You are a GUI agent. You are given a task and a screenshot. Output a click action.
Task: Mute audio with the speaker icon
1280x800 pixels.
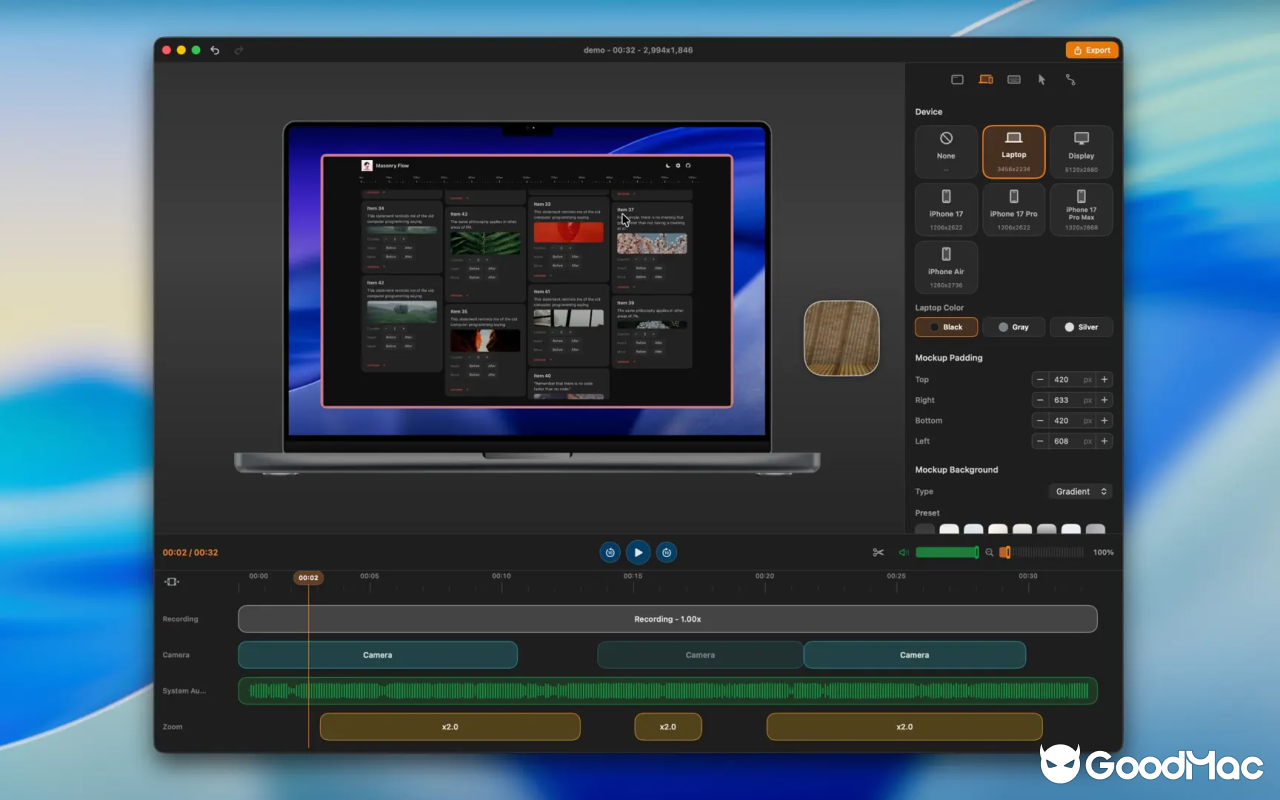tap(903, 552)
